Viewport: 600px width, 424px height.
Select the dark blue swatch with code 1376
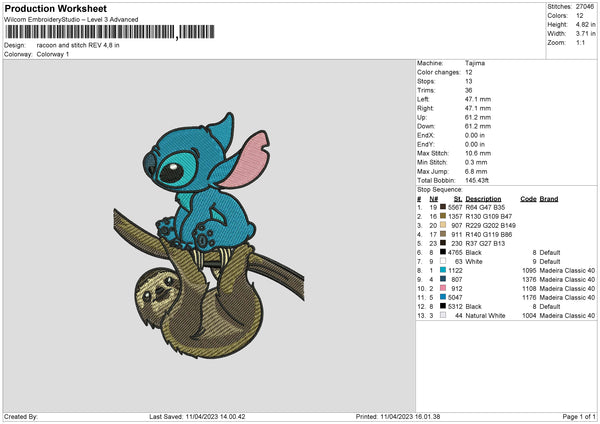click(443, 279)
